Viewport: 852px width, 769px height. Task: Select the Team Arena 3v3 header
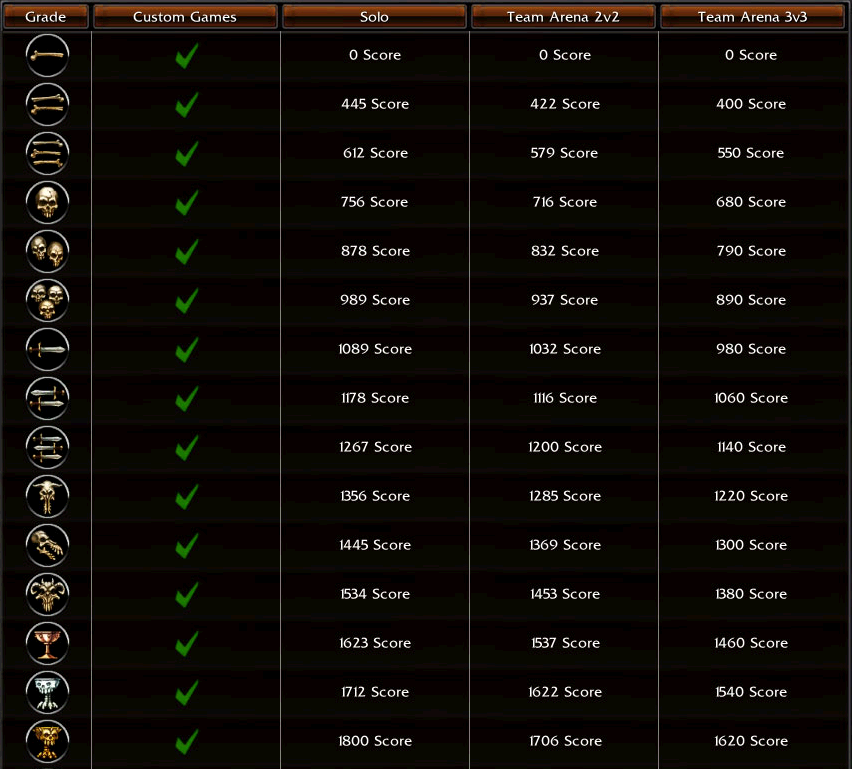(x=751, y=17)
